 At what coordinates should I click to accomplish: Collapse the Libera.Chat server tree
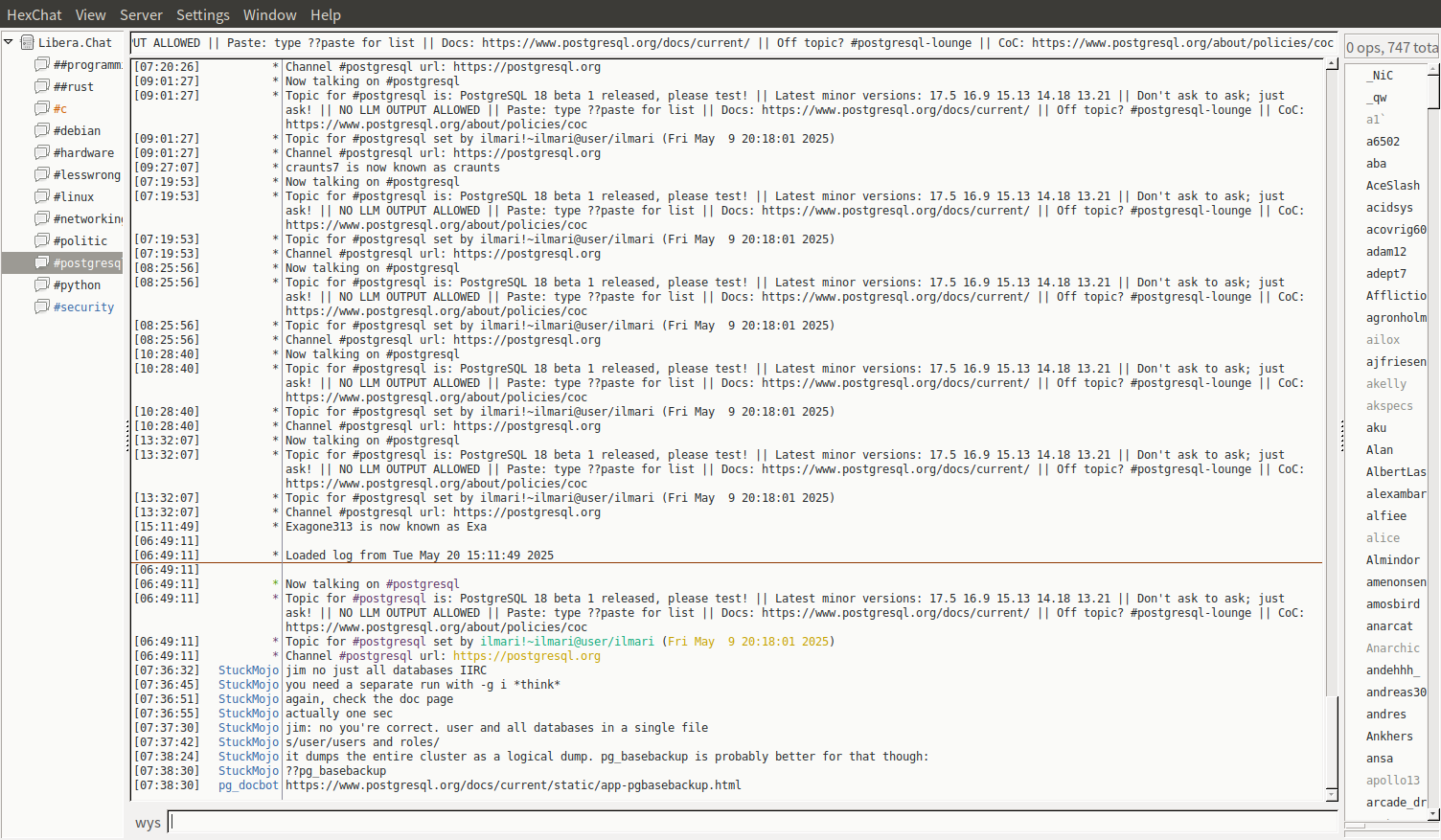point(9,42)
